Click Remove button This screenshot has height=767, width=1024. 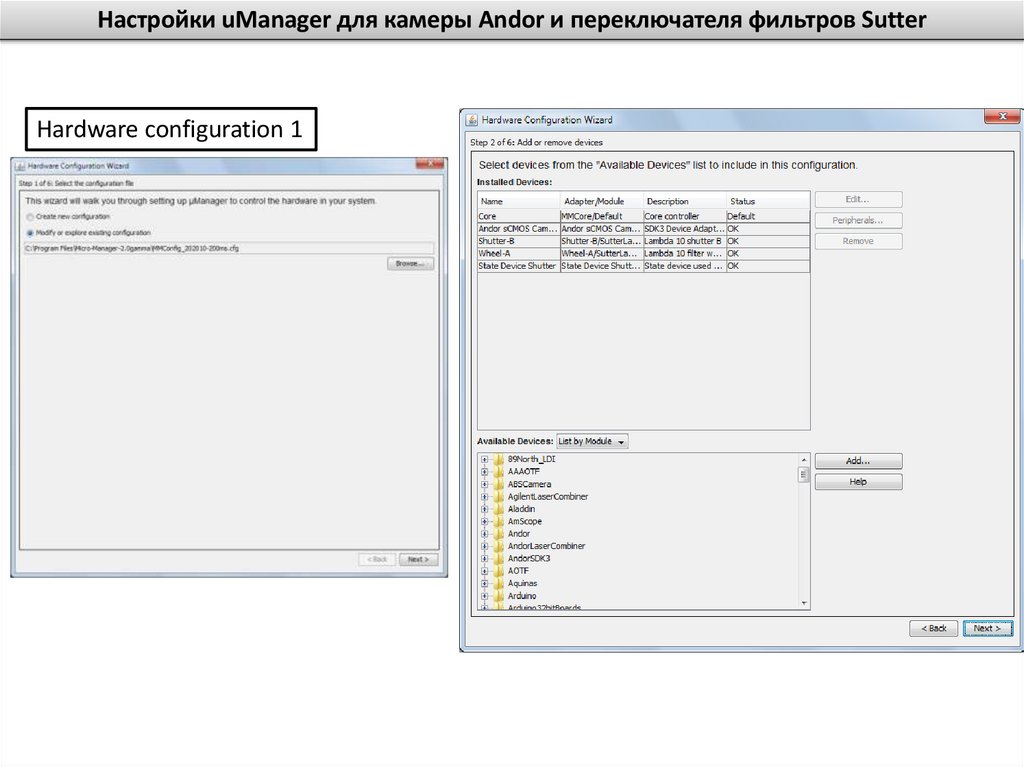click(858, 241)
